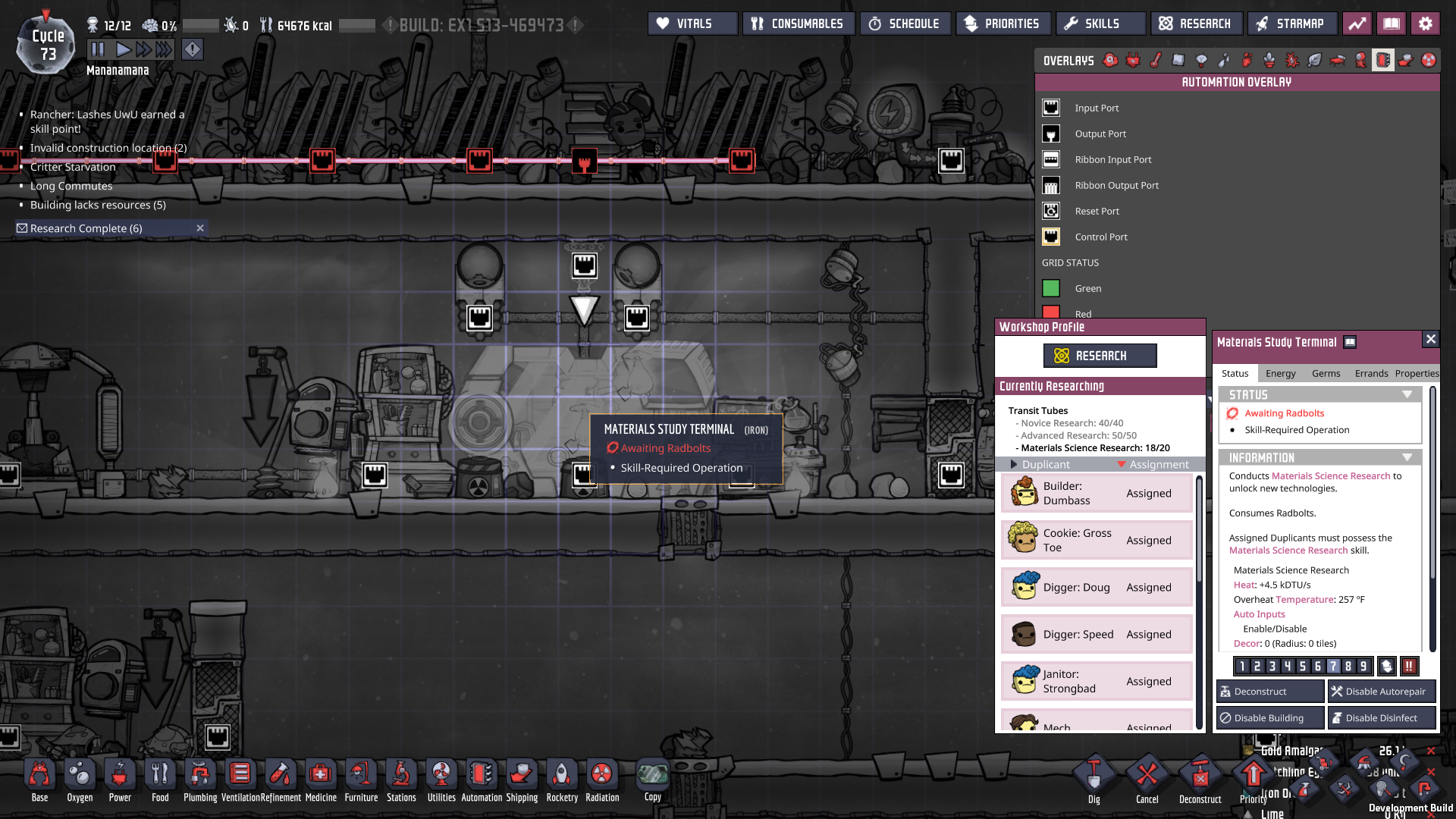Select the Temperature overlay icon

pos(1155,60)
